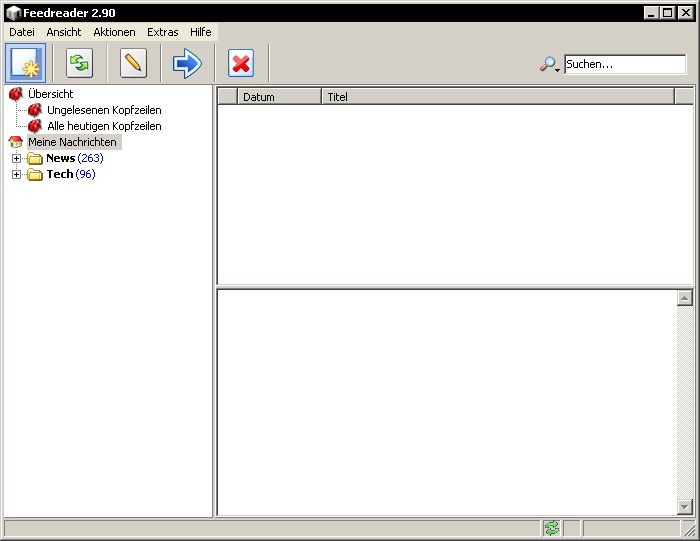Click the blank first column header left of Datum
The image size is (700, 541).
click(x=227, y=96)
